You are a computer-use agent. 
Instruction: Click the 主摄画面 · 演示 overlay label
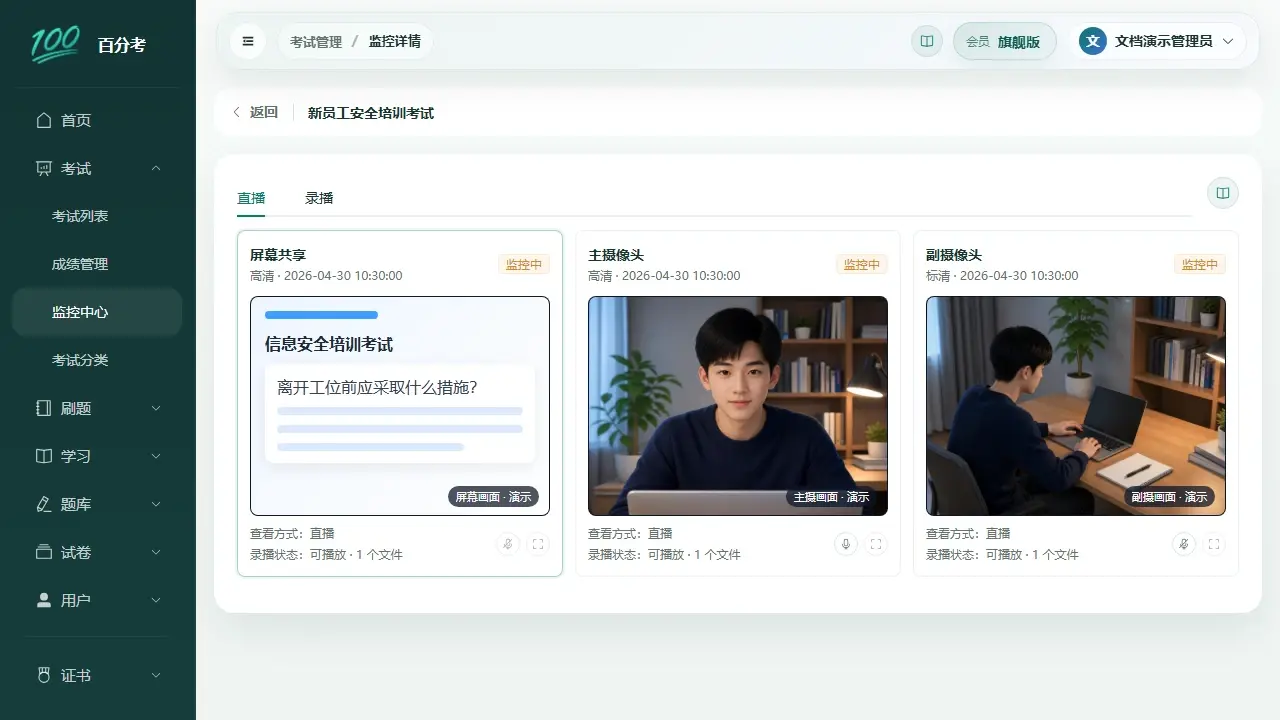point(831,496)
